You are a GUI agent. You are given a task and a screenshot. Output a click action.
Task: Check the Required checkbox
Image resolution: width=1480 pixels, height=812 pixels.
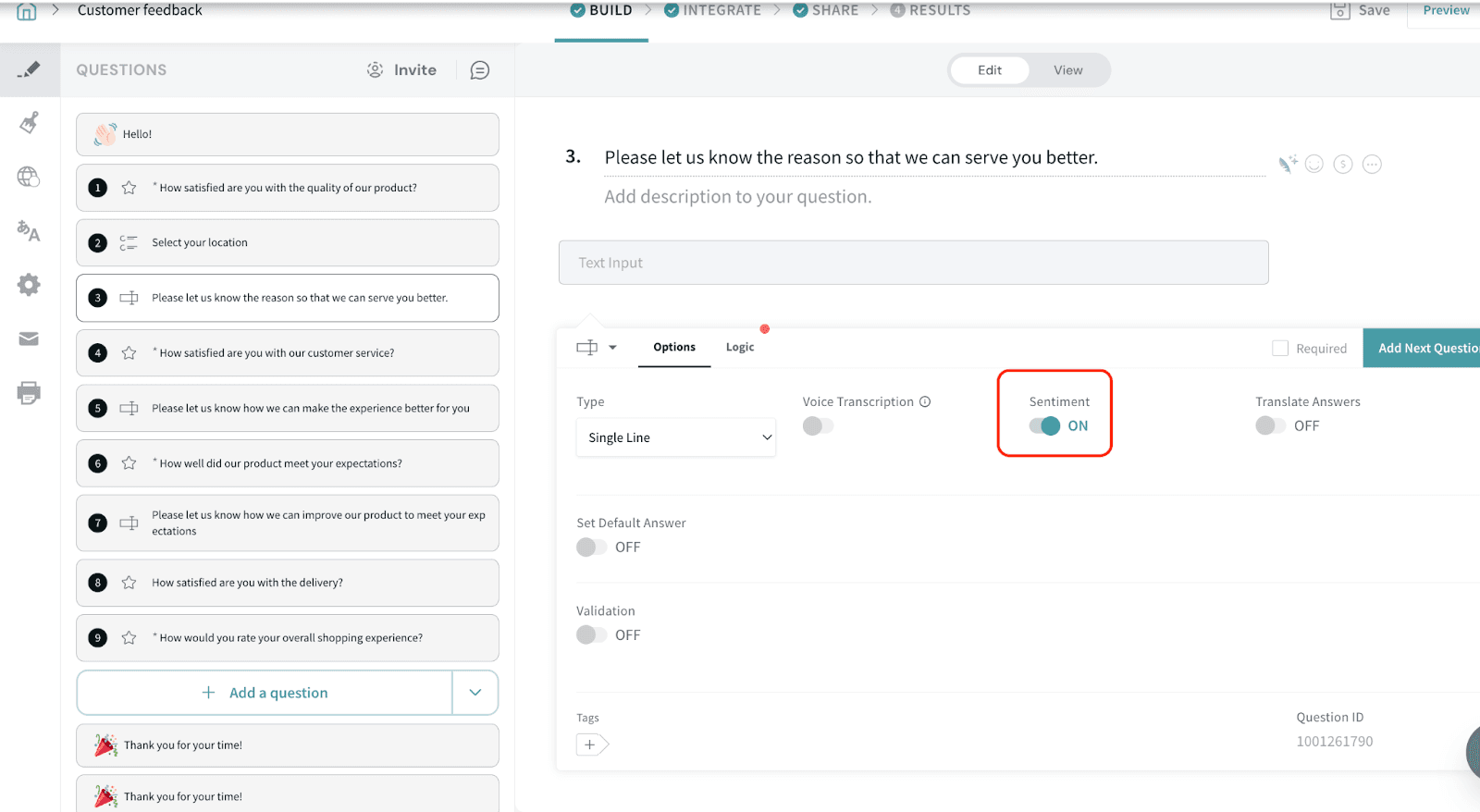[1280, 349]
